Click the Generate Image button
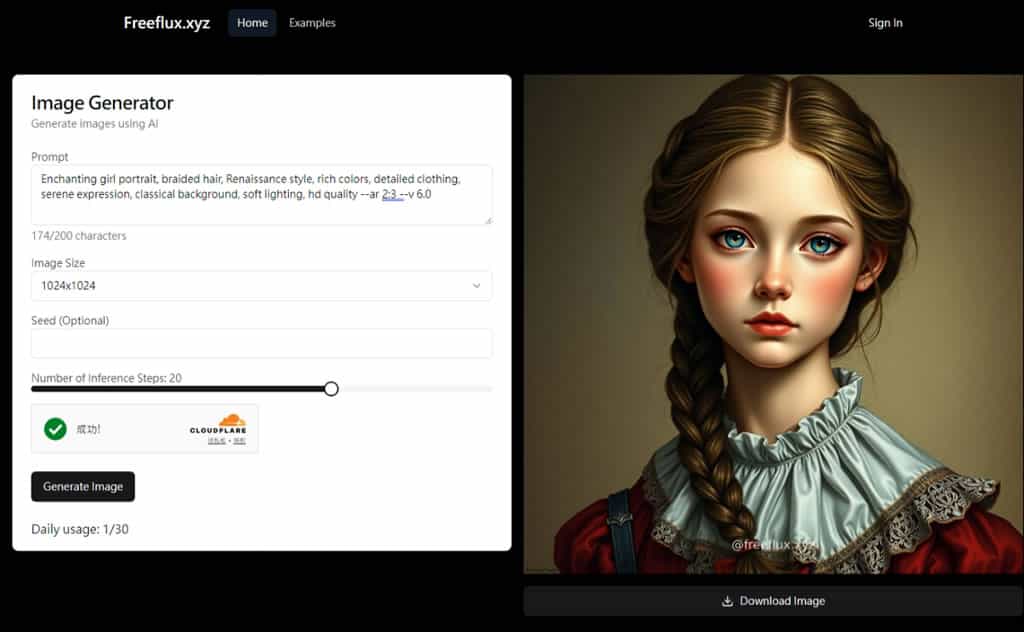The height and width of the screenshot is (632, 1024). pos(83,486)
